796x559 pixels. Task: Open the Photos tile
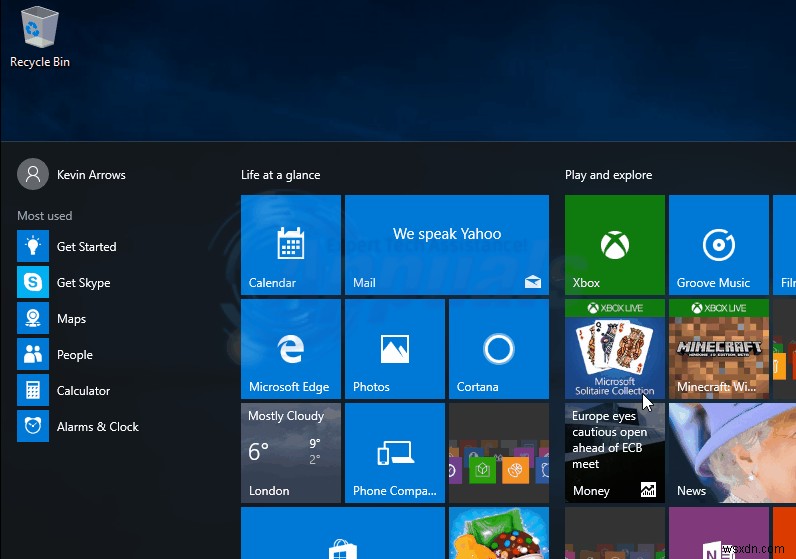395,349
